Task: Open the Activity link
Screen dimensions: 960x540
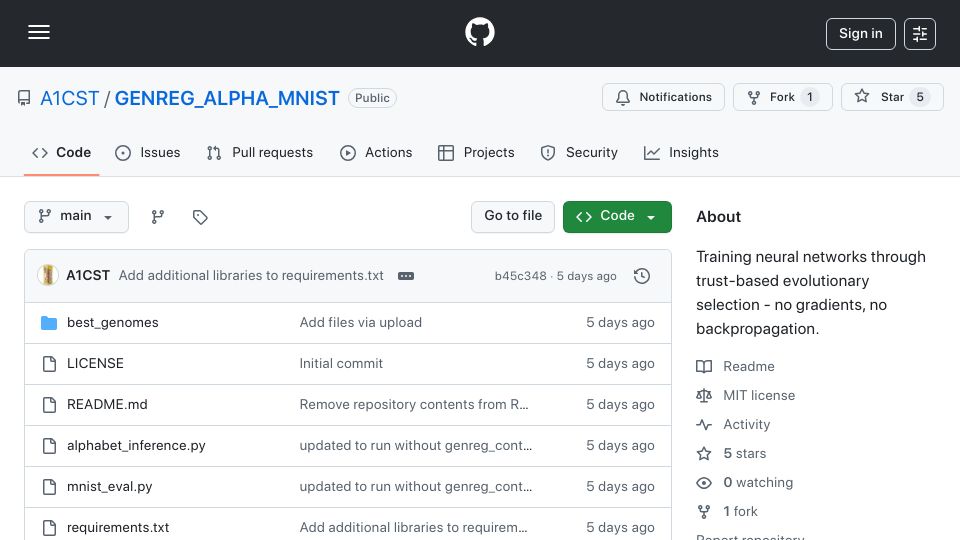Action: (746, 424)
